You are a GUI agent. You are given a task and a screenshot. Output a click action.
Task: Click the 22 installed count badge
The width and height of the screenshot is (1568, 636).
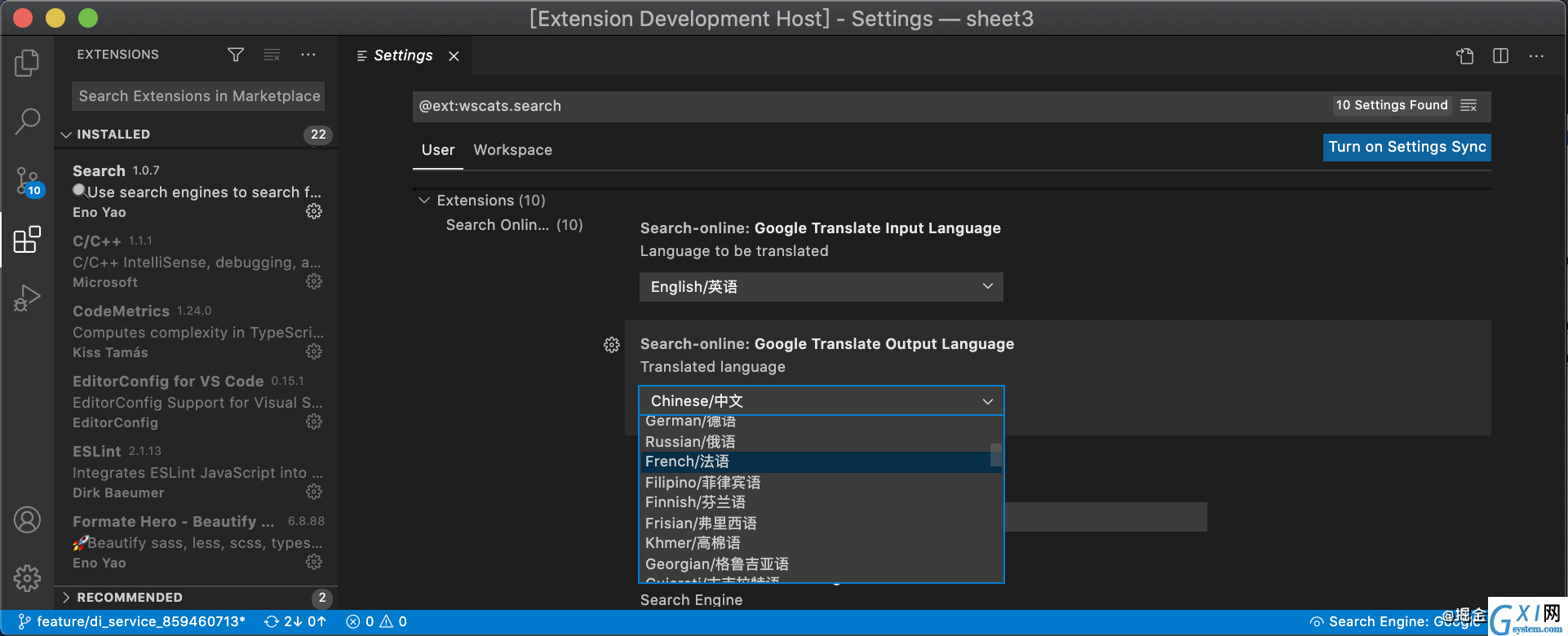tap(318, 135)
